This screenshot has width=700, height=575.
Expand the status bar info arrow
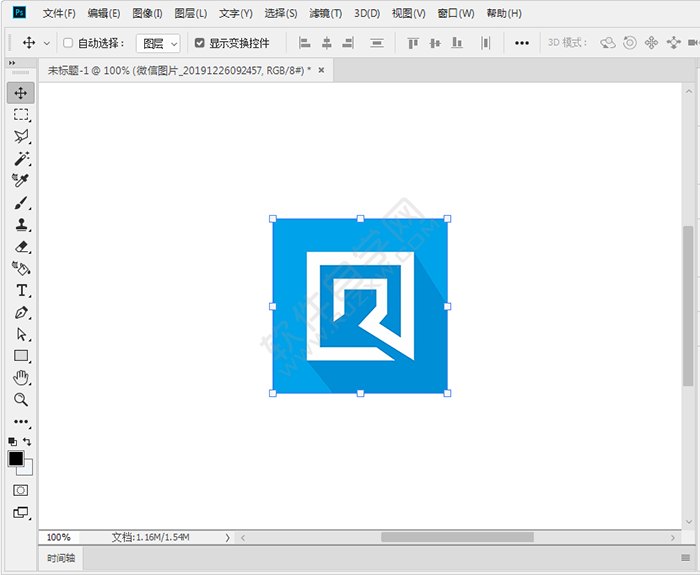tap(227, 537)
